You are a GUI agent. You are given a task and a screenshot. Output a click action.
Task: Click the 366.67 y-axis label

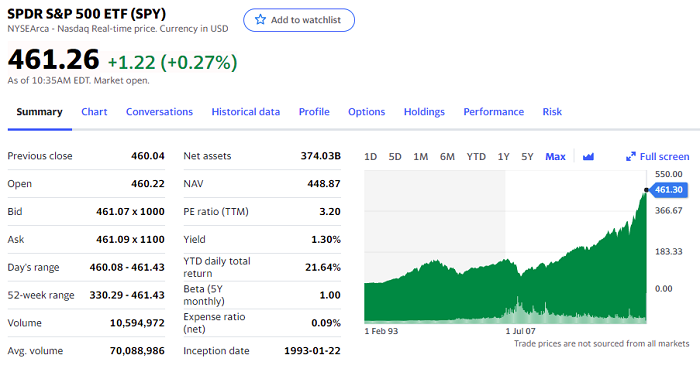tap(669, 210)
